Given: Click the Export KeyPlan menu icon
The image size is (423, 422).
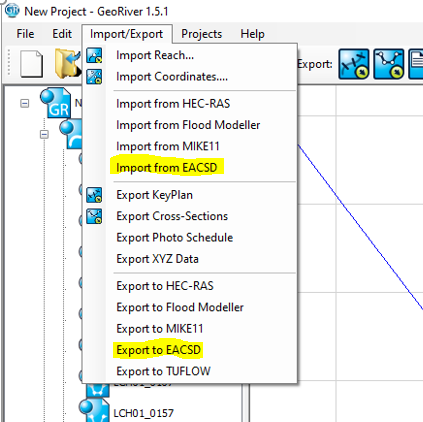Looking at the screenshot, I should [x=94, y=195].
